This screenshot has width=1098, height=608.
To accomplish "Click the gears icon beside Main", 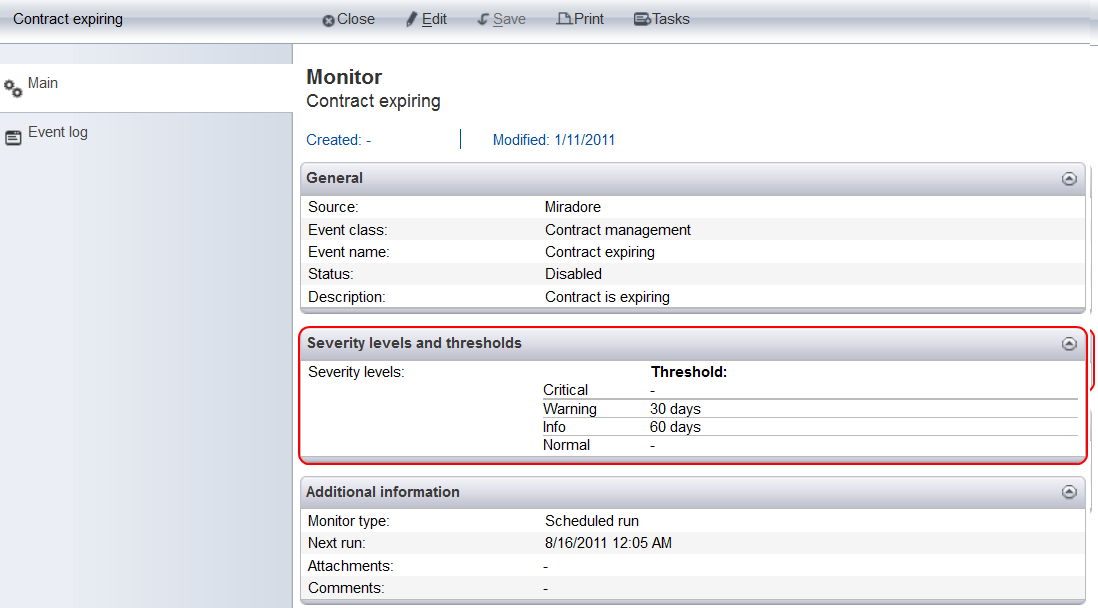I will click(x=13, y=89).
